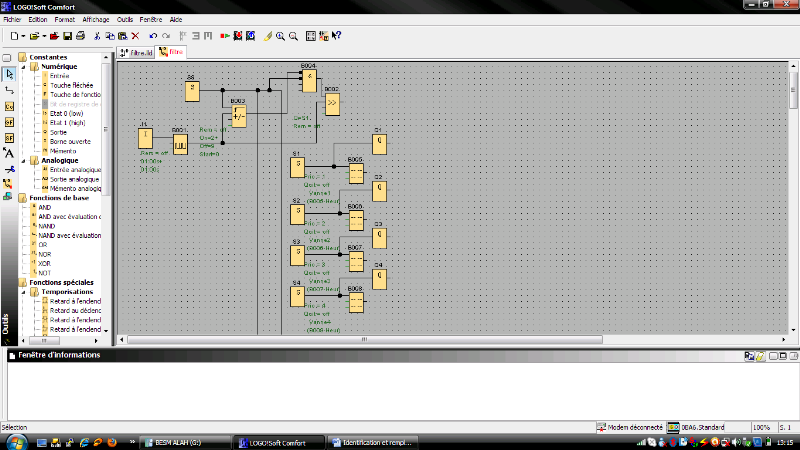Image resolution: width=800 pixels, height=450 pixels.
Task: Click the AND function in tree list
Action: pos(44,207)
